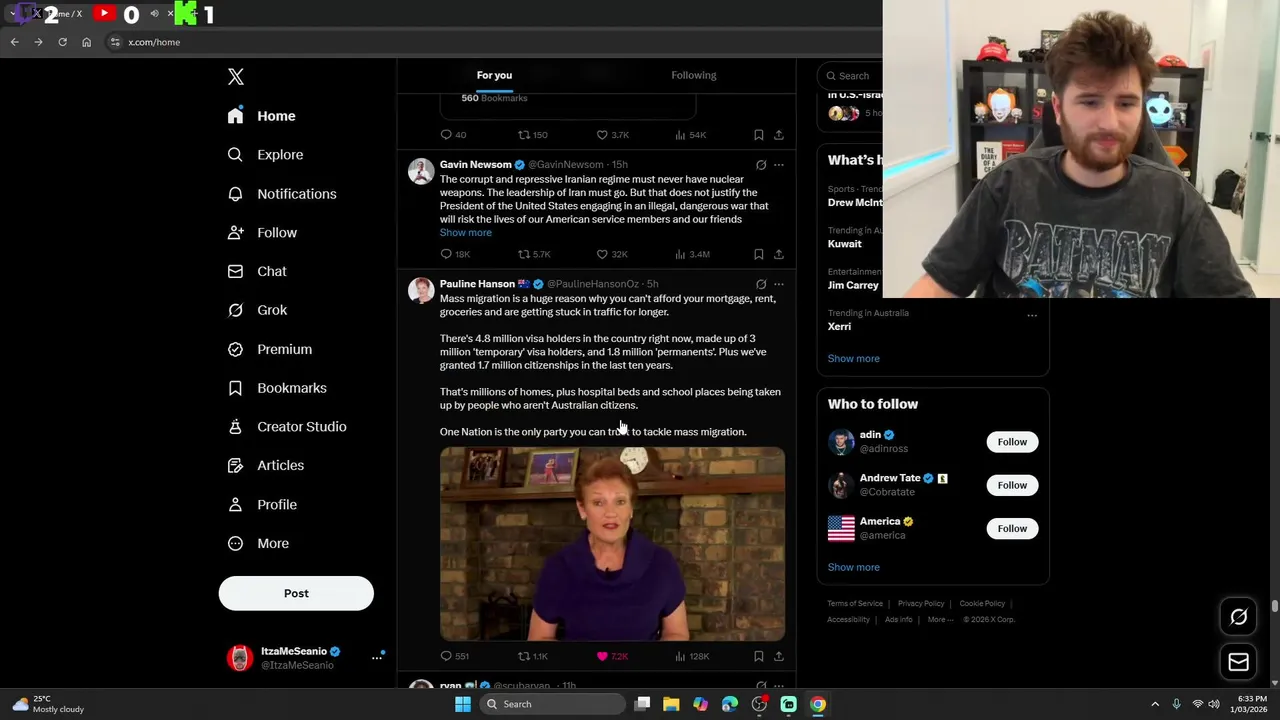This screenshot has height=720, width=1280.
Task: Reload the browser page
Action: [62, 42]
